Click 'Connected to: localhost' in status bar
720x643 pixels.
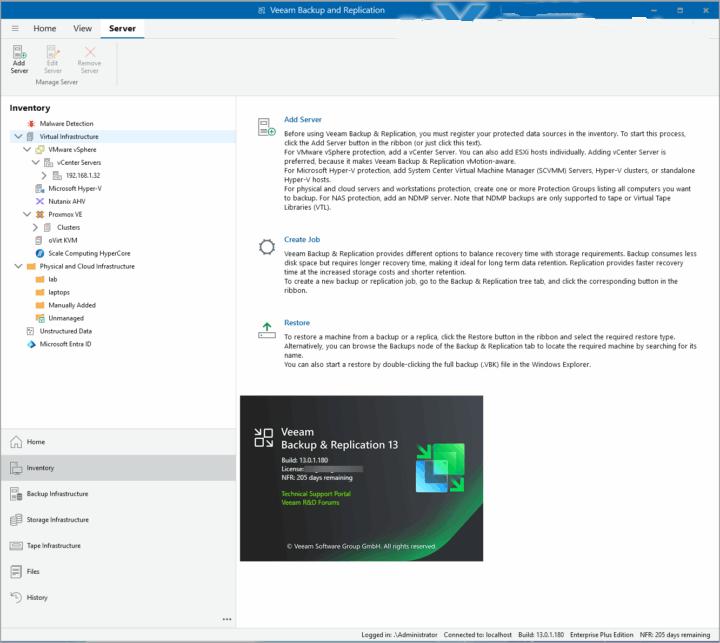pyautogui.click(x=478, y=635)
